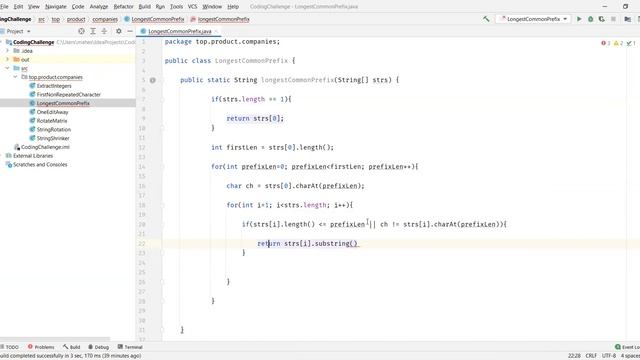This screenshot has width=640, height=360.
Task: Open the Edit menu
Action: pyautogui.click(x=18, y=7)
